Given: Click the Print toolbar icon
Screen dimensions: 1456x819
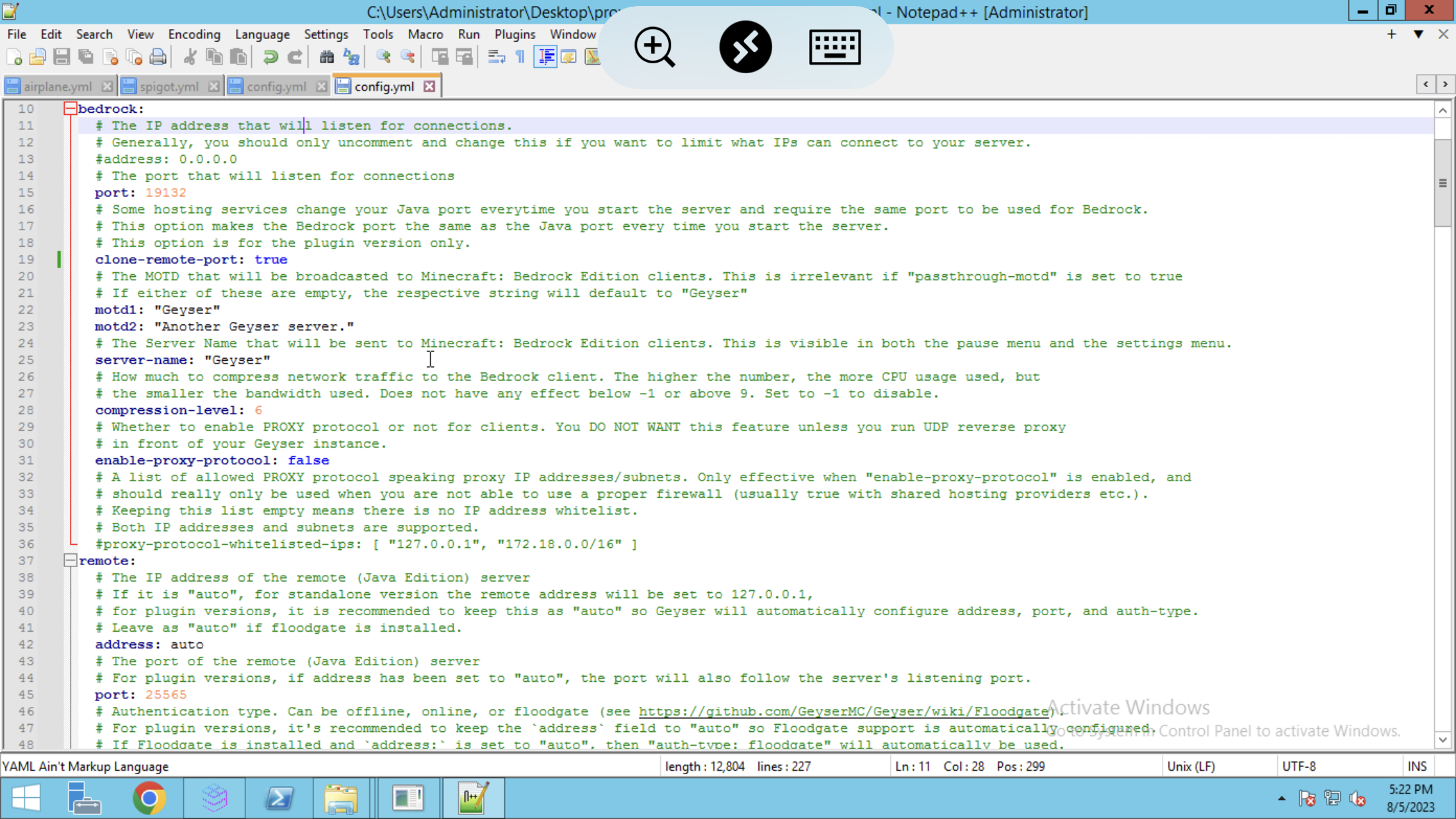Looking at the screenshot, I should (158, 57).
